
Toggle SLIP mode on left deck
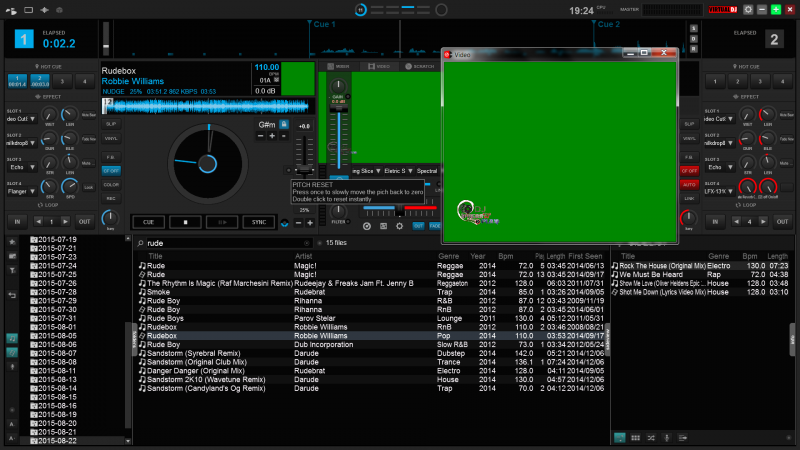111,123
